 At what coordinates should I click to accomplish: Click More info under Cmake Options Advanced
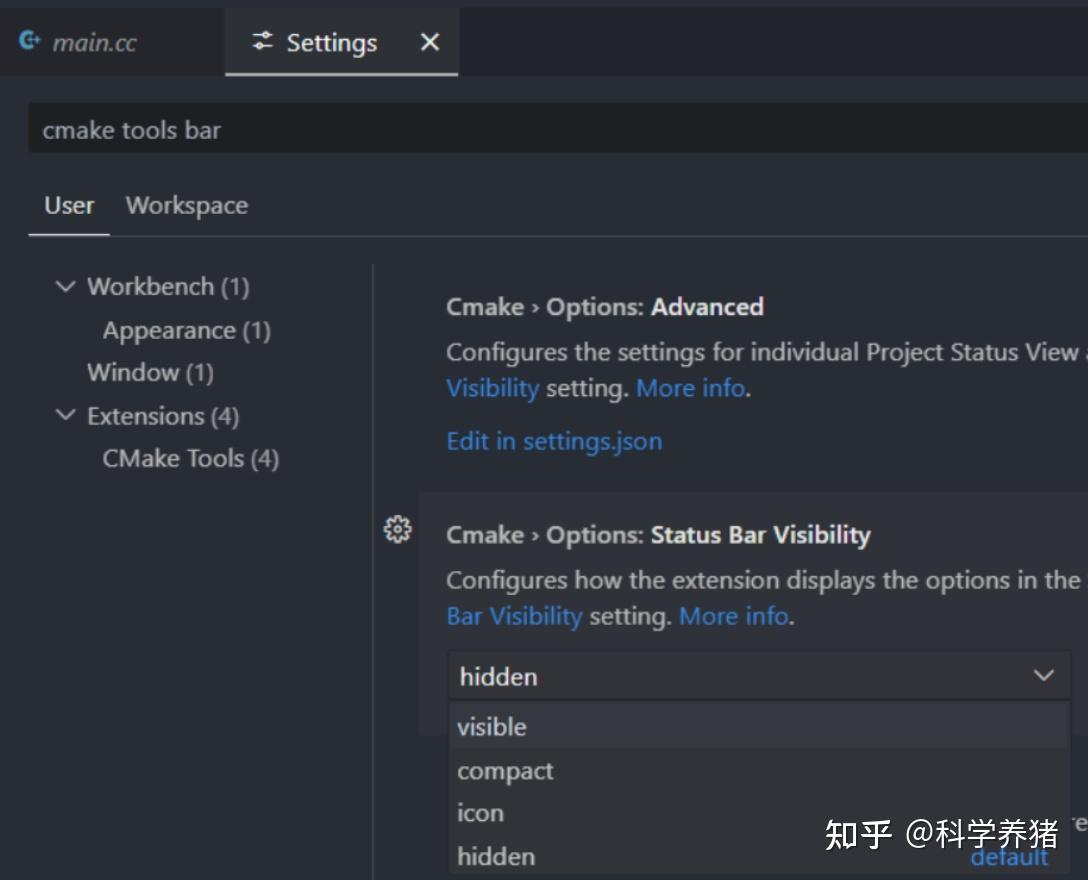coord(690,388)
